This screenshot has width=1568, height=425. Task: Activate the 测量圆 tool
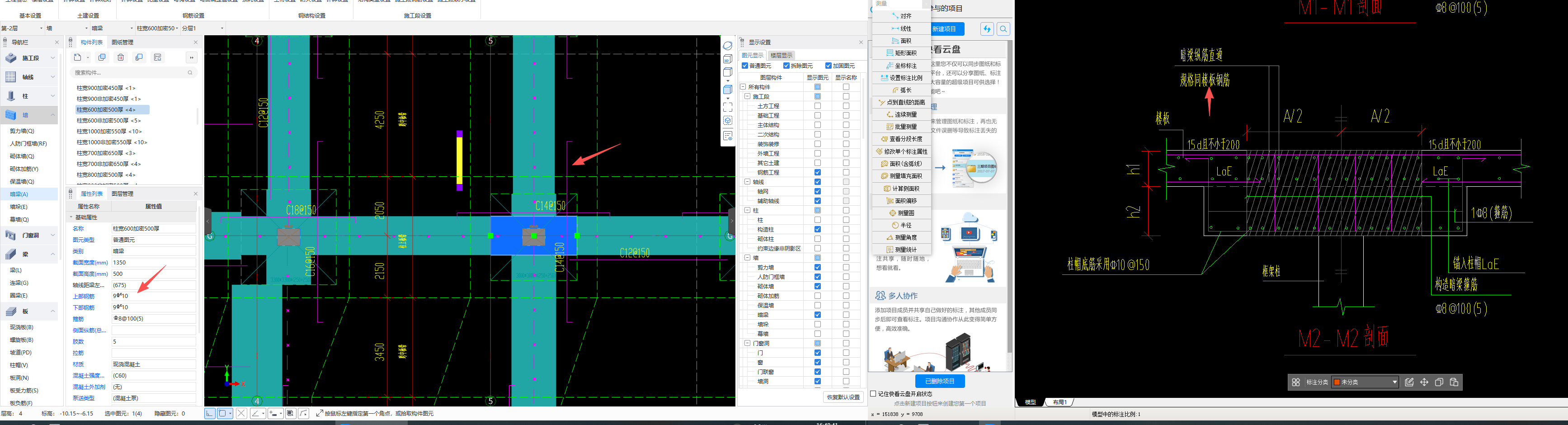[902, 212]
